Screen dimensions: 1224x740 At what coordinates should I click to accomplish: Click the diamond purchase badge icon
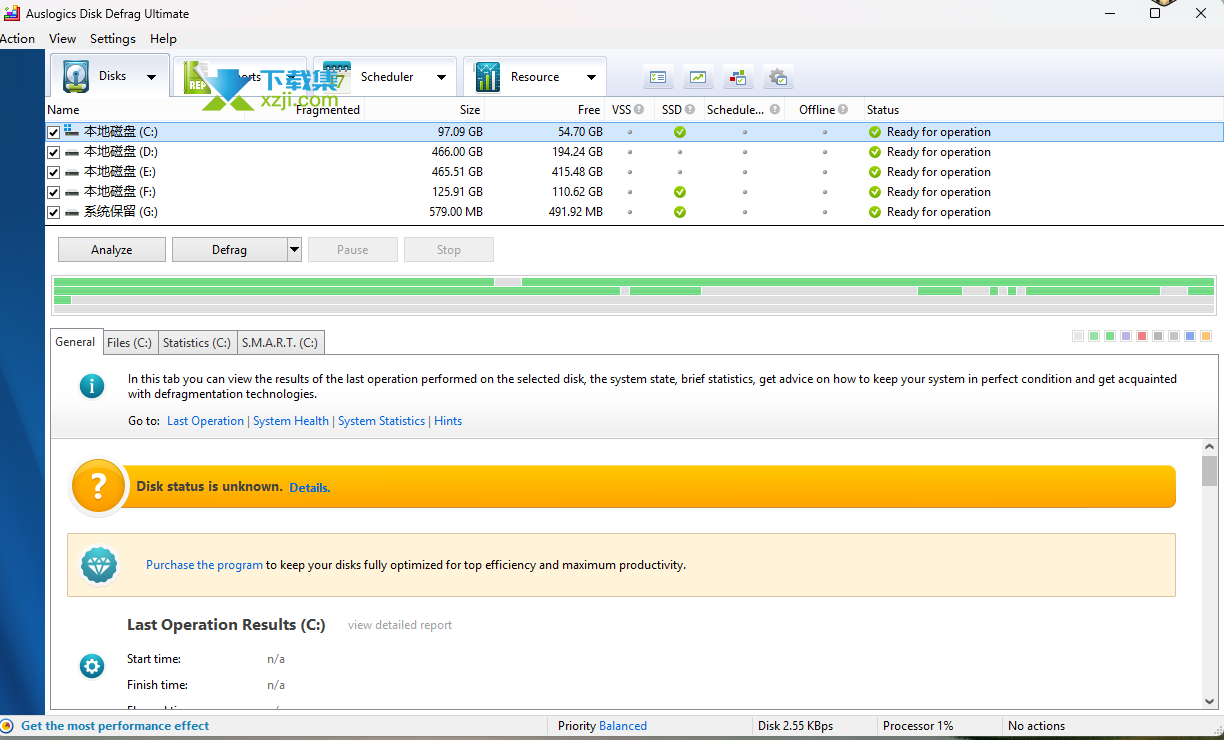click(x=99, y=565)
